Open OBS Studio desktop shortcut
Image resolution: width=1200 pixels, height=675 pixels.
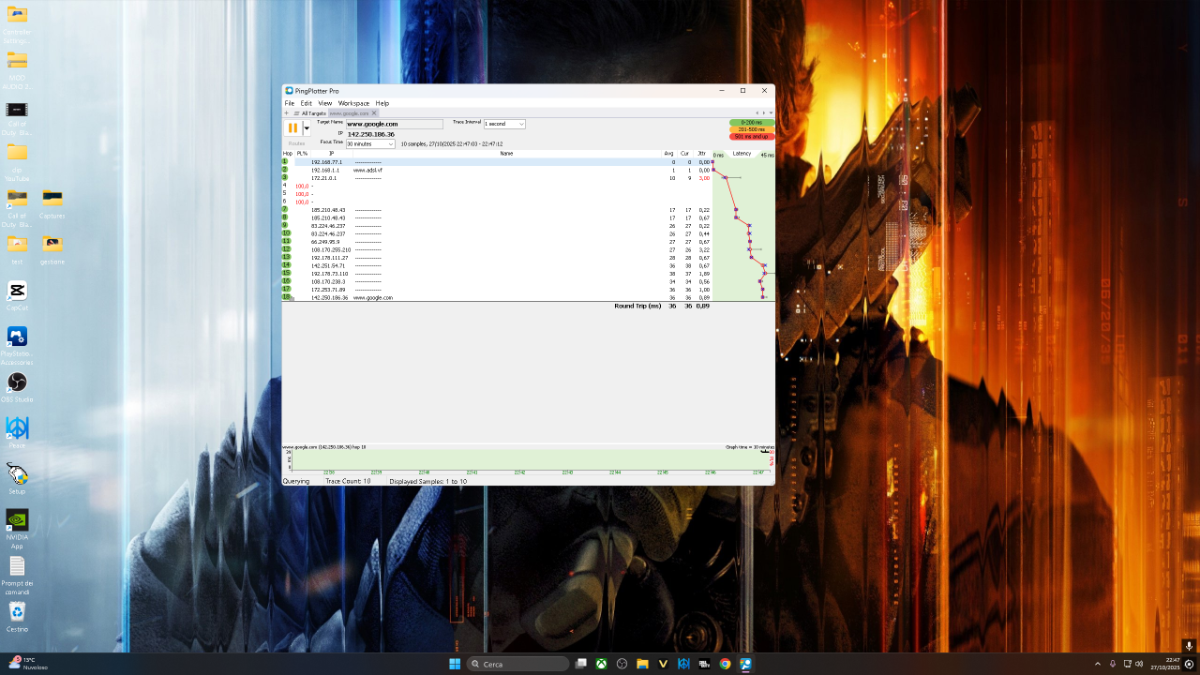(x=17, y=385)
